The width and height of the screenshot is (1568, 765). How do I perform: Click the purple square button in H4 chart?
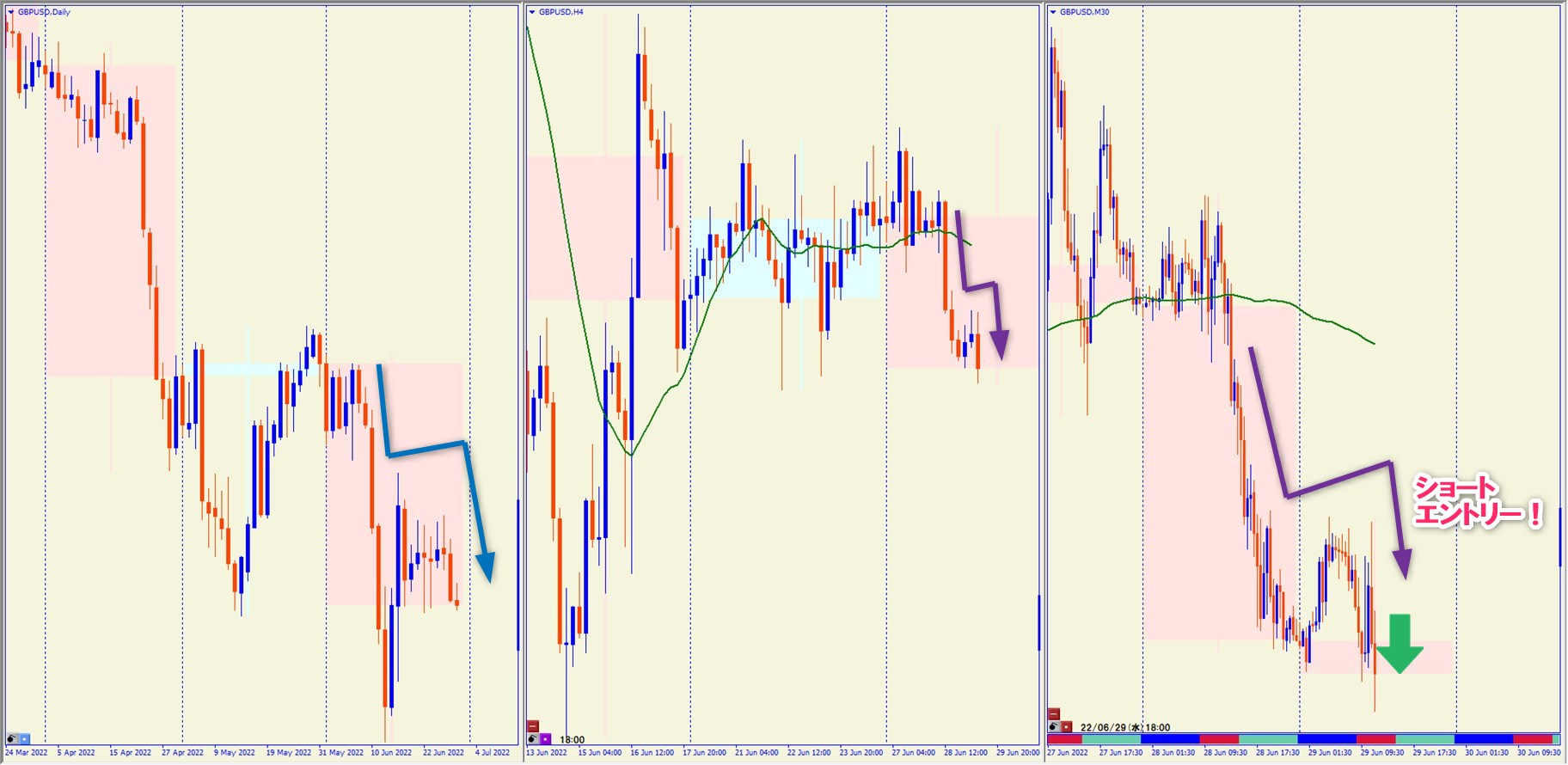(x=545, y=738)
